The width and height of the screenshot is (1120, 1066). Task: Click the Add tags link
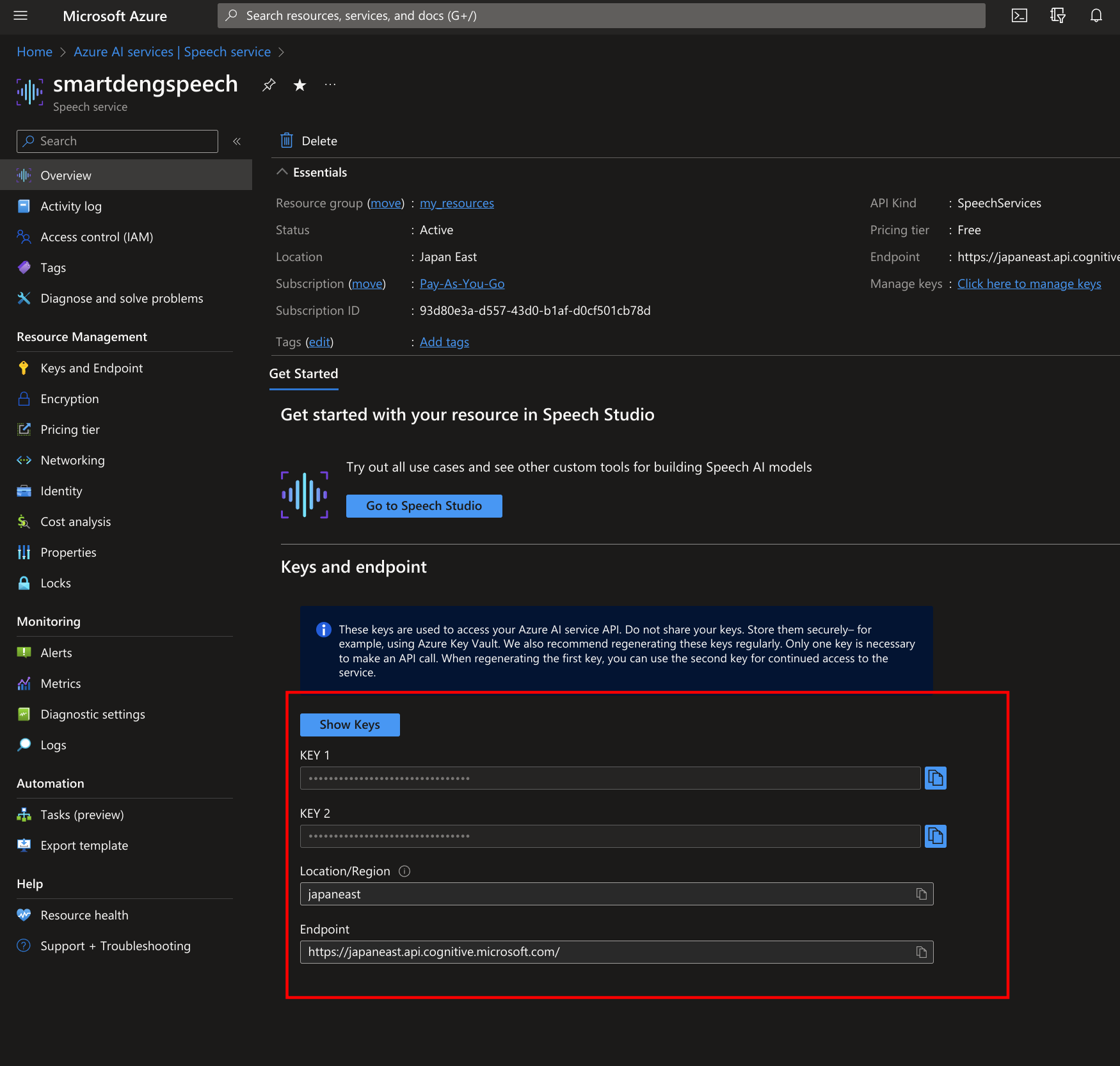coord(444,342)
